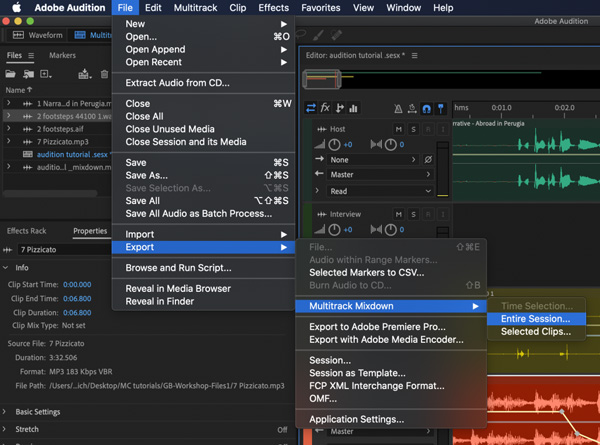Mute the Interview track
The image size is (600, 445).
pyautogui.click(x=399, y=214)
